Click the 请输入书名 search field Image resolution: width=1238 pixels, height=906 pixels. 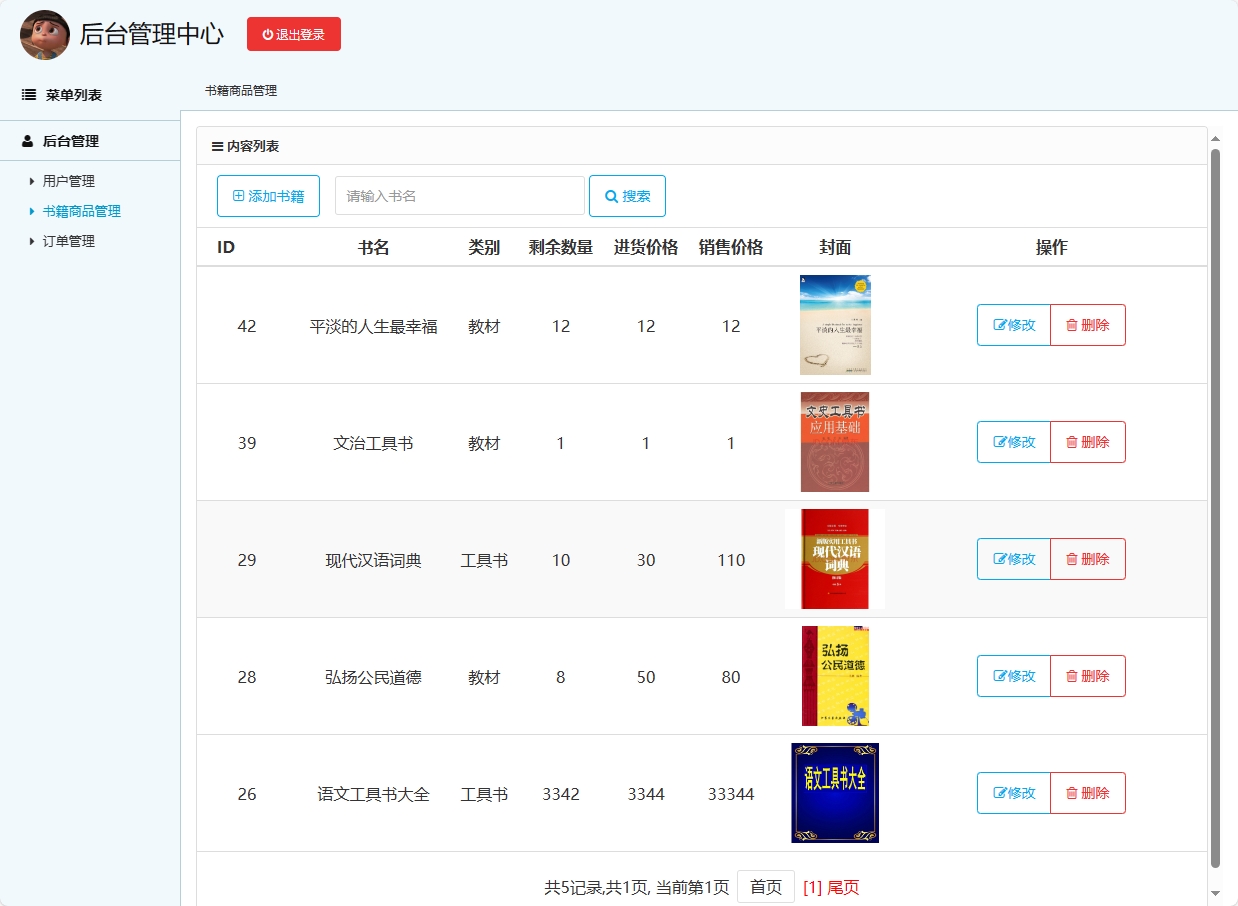[x=459, y=196]
